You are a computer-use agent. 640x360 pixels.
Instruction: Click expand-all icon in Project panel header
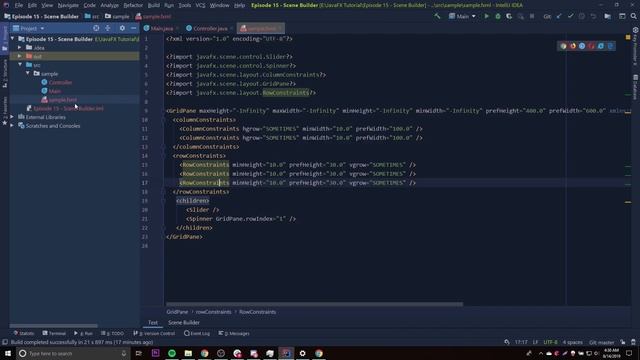(108, 28)
